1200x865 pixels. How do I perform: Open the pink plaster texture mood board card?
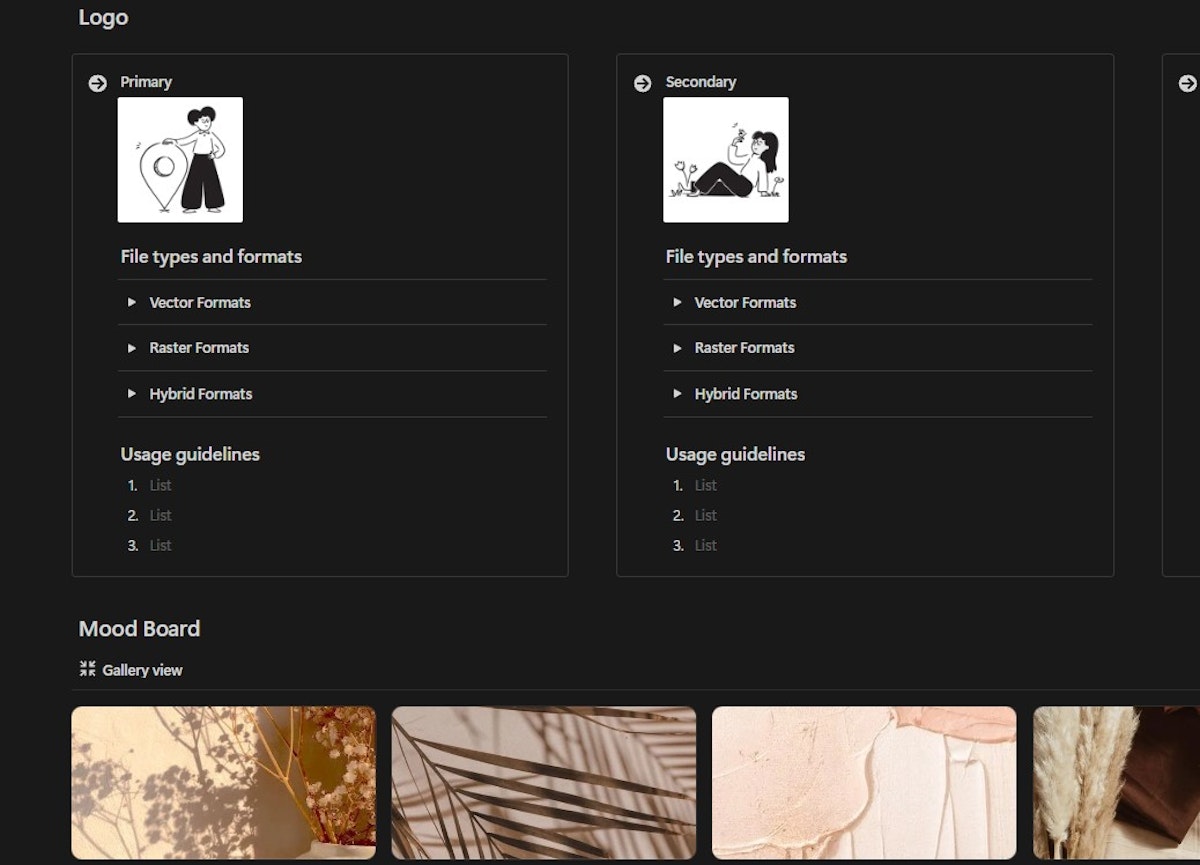(x=864, y=783)
